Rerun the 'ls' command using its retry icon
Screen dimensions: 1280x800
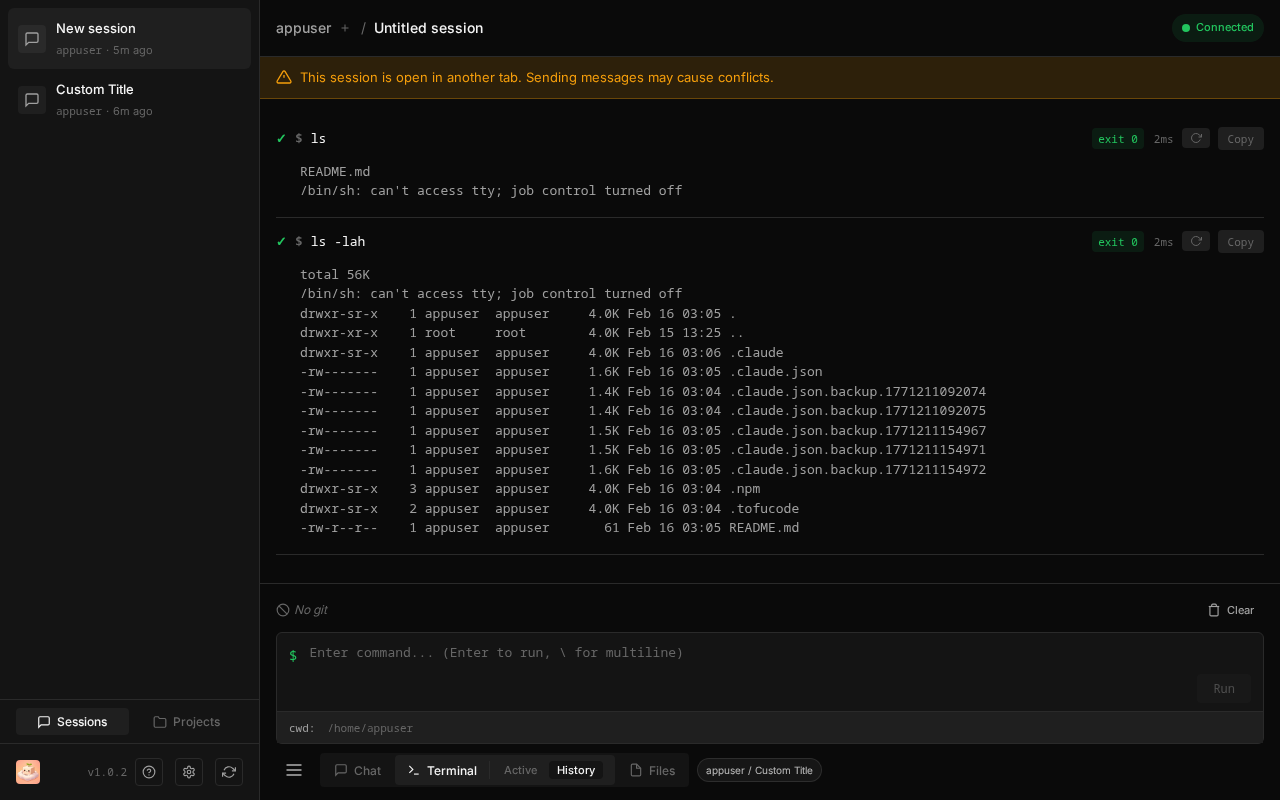click(x=1196, y=138)
